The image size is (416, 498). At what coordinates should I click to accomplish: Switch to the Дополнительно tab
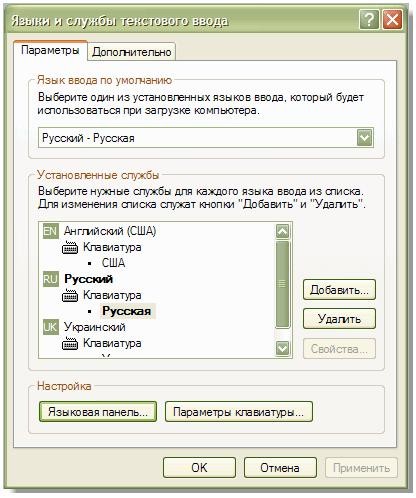[x=132, y=52]
